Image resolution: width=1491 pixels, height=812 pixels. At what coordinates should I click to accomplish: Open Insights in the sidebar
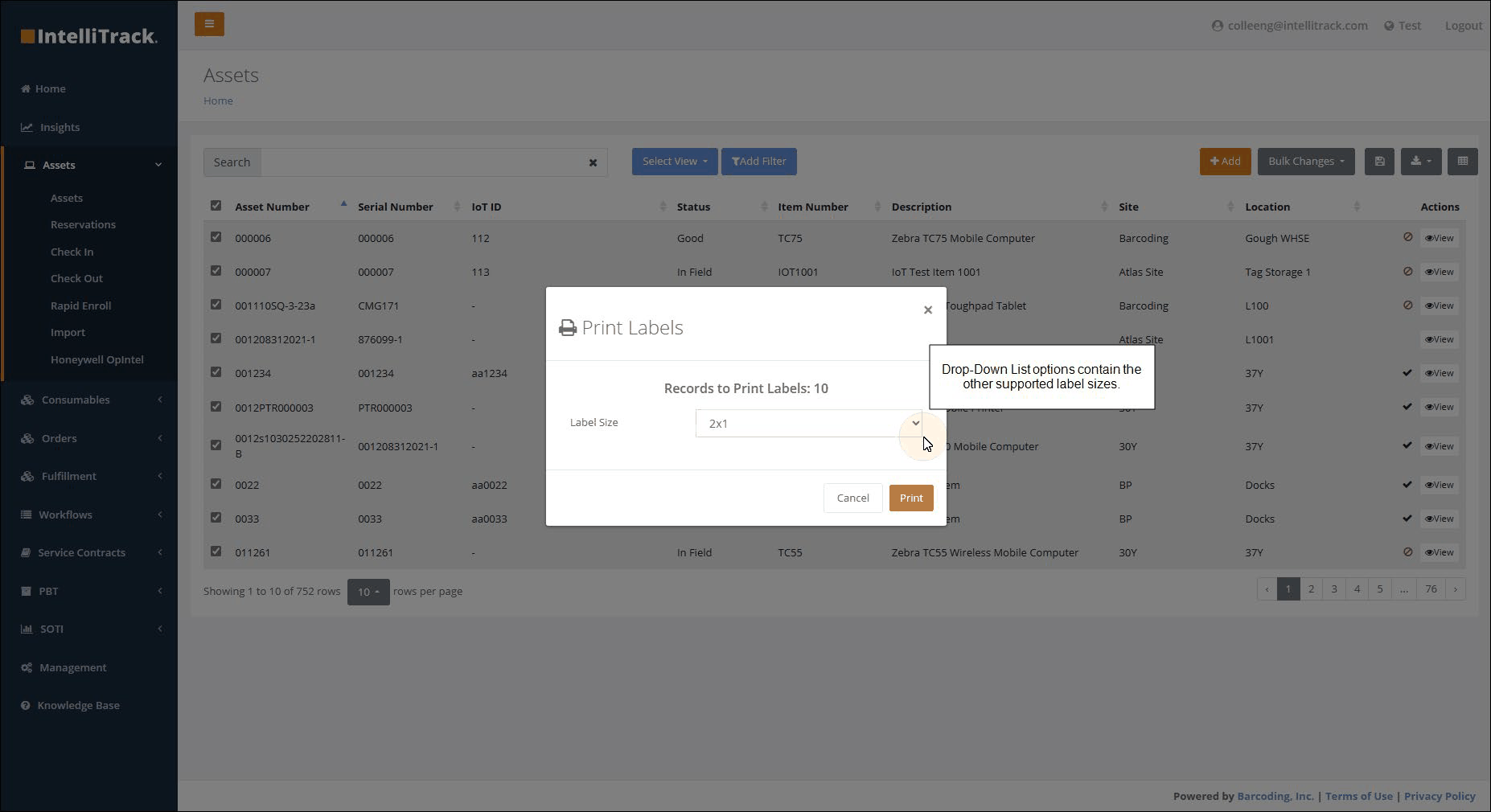click(51, 127)
